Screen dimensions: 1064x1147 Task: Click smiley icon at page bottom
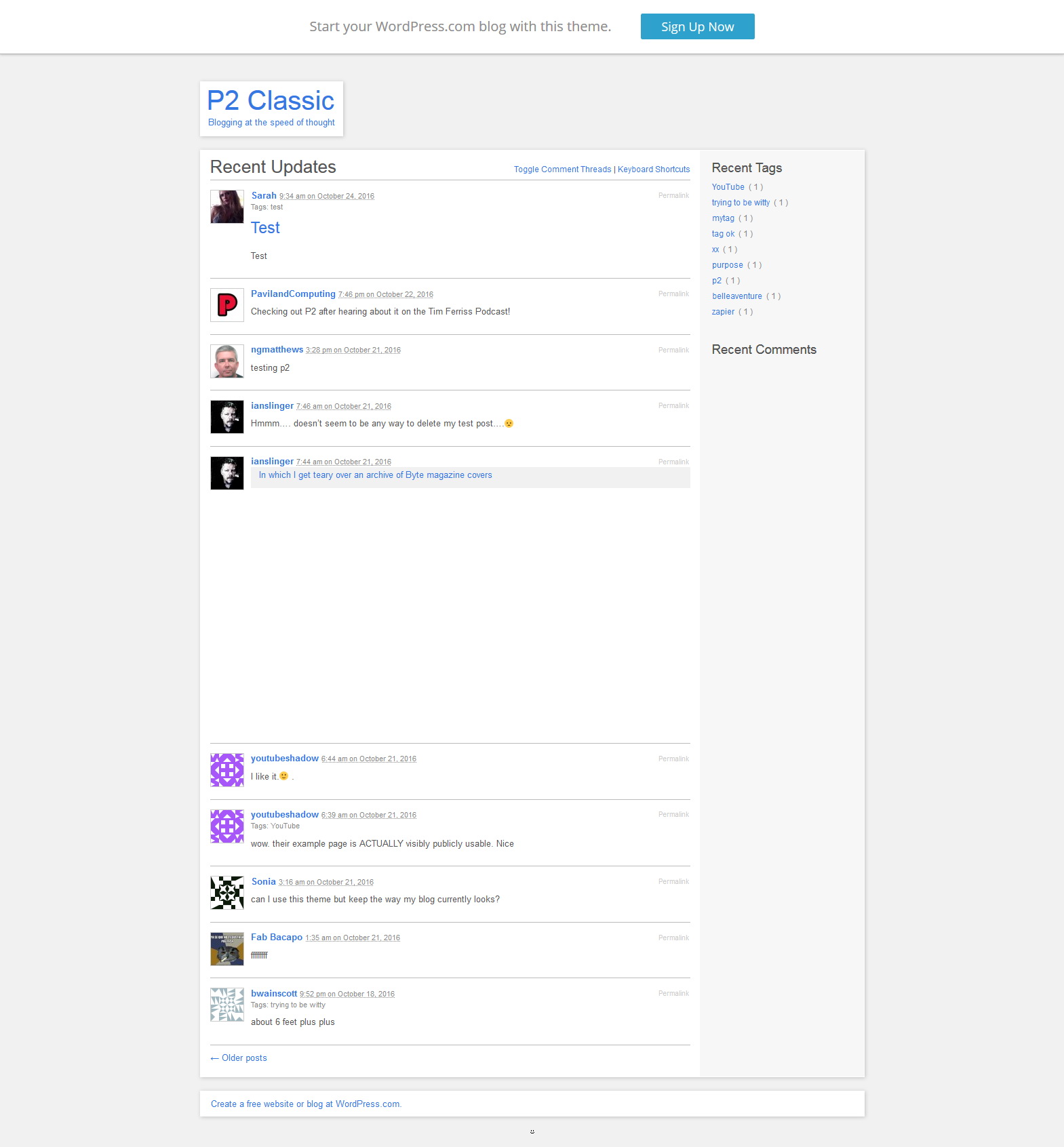(532, 1131)
